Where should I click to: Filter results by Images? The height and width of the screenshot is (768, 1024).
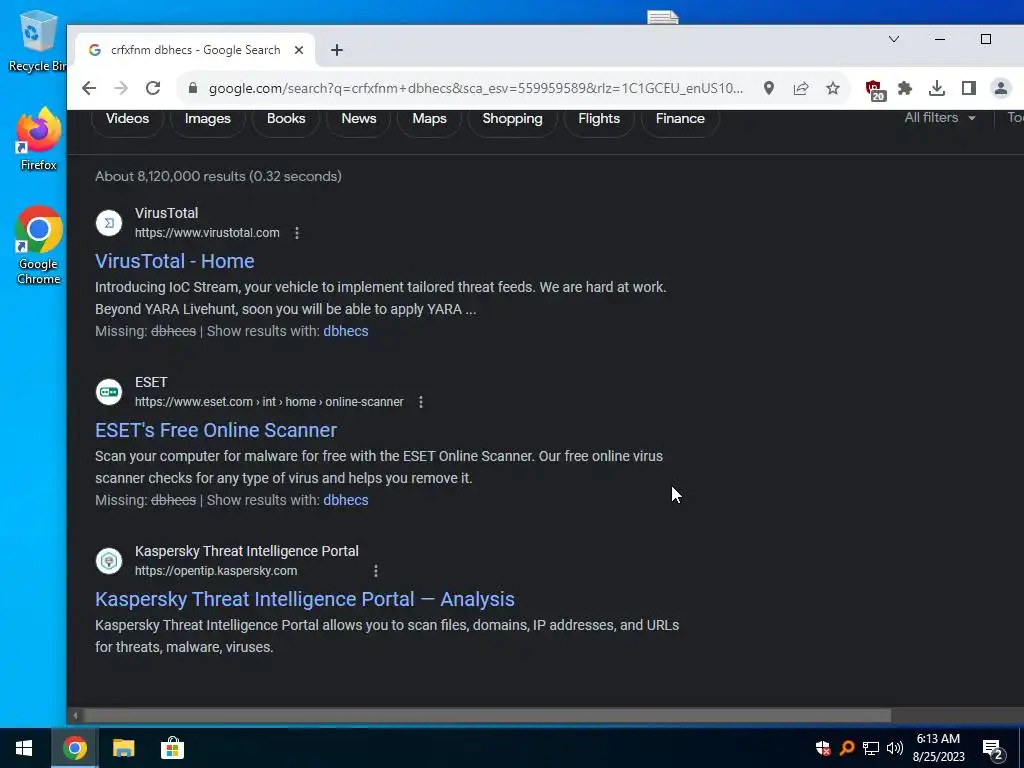tap(208, 119)
